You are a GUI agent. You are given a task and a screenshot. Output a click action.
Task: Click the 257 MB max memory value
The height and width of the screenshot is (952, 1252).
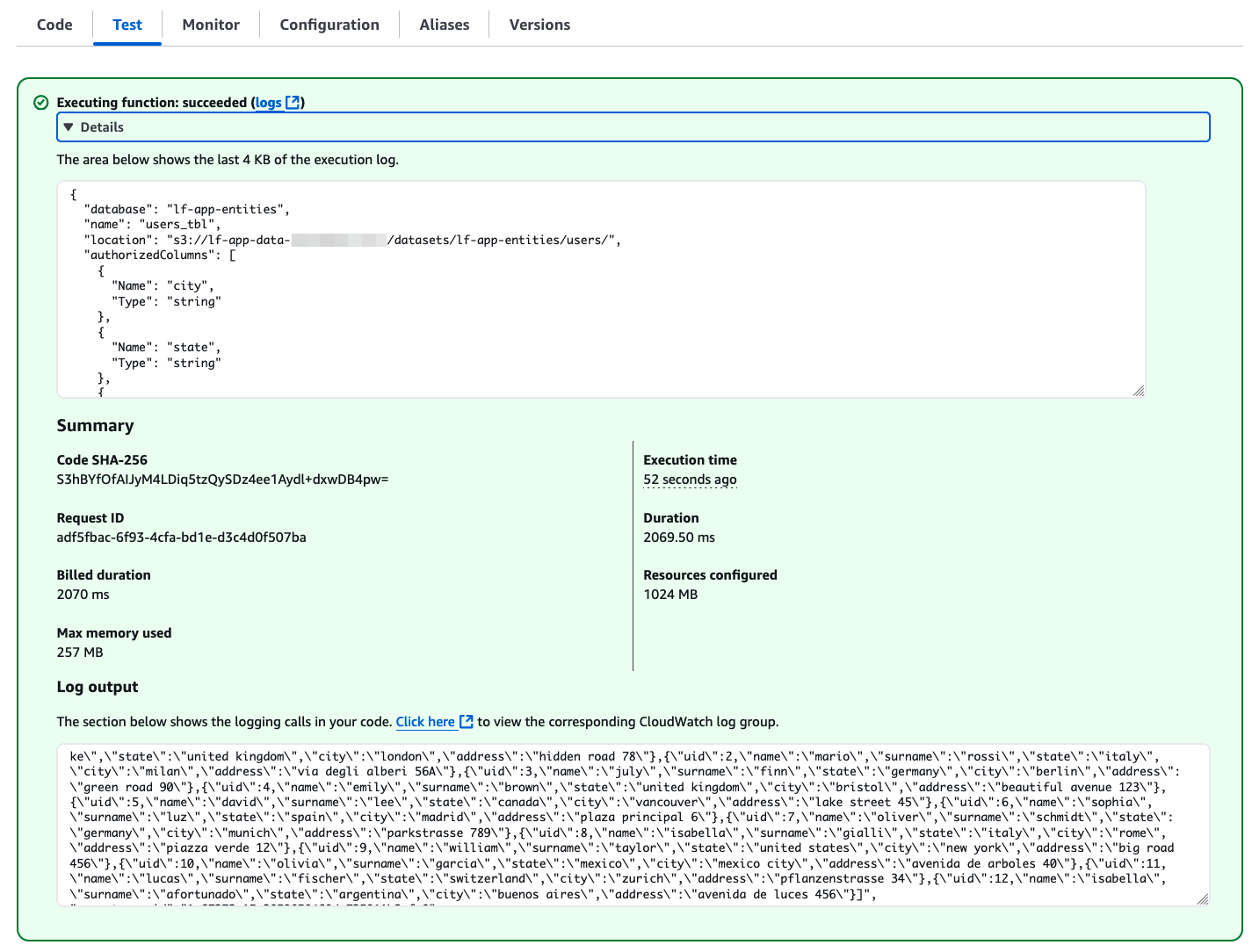80,653
